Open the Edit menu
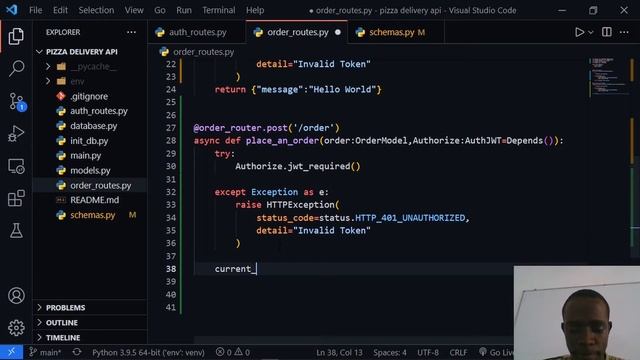The width and height of the screenshot is (640, 360). pyautogui.click(x=60, y=10)
